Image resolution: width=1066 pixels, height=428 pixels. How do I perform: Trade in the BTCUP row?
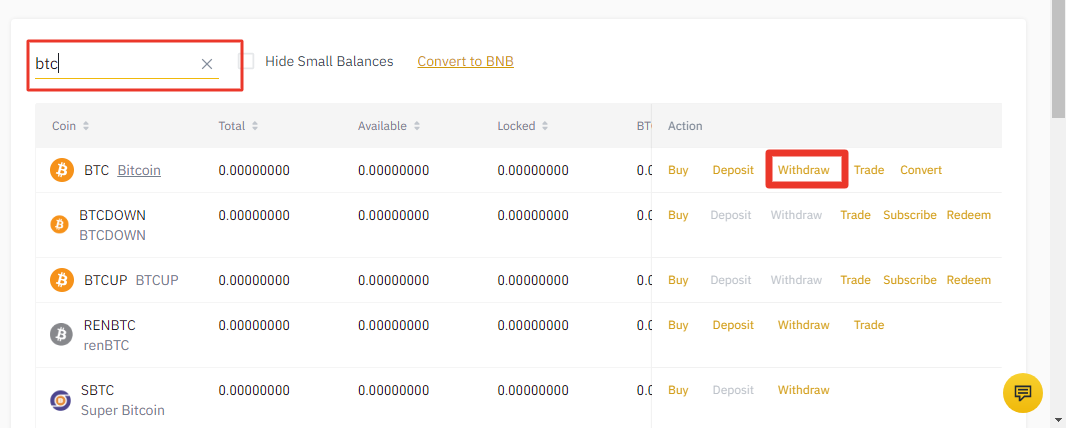point(855,280)
